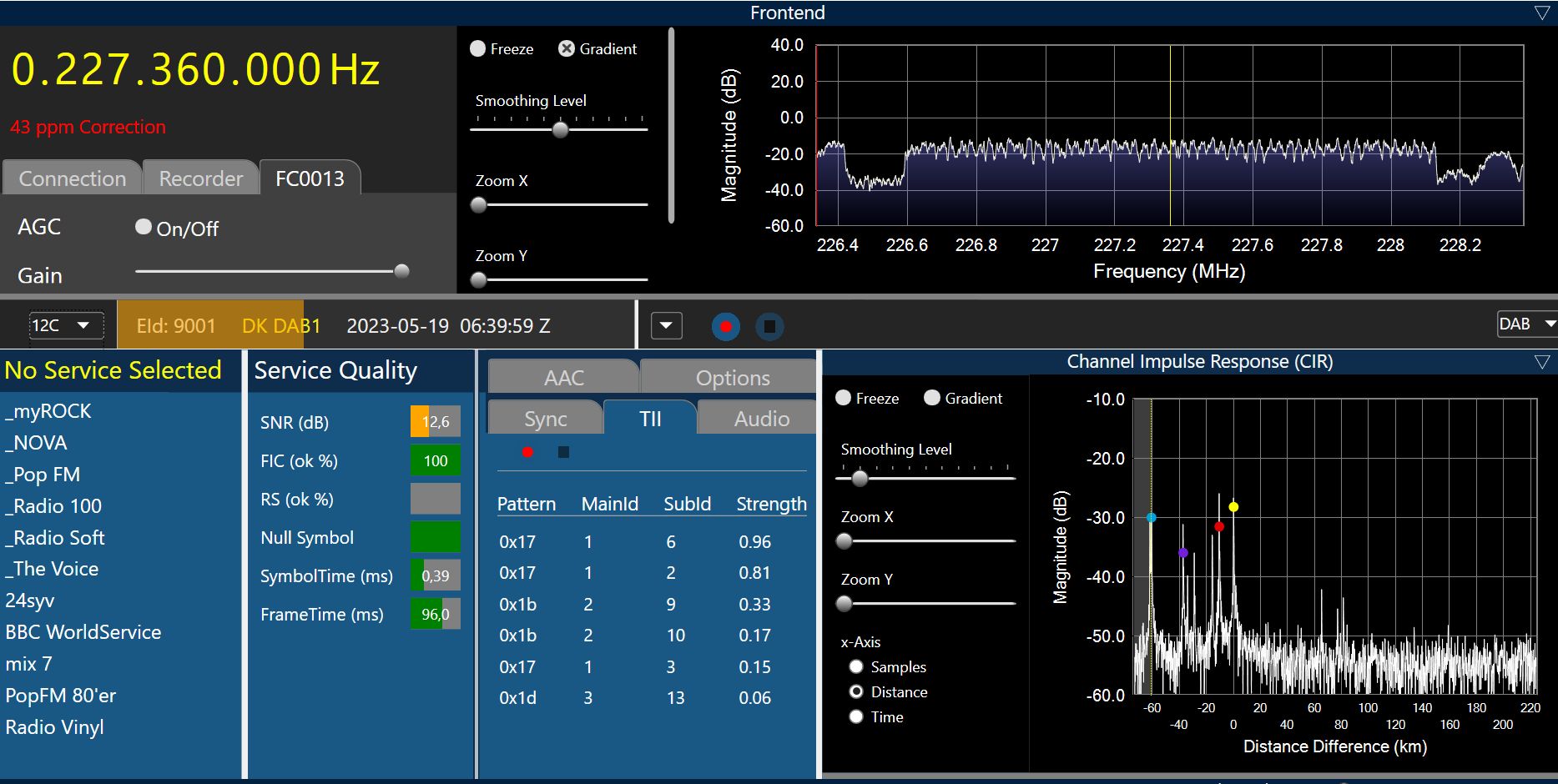Open the 12C channel dropdown
Screen dimensions: 1558x784
coord(66,325)
